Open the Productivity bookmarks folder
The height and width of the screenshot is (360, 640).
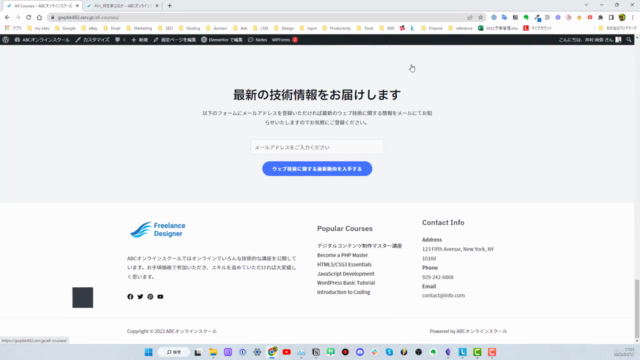[337, 28]
